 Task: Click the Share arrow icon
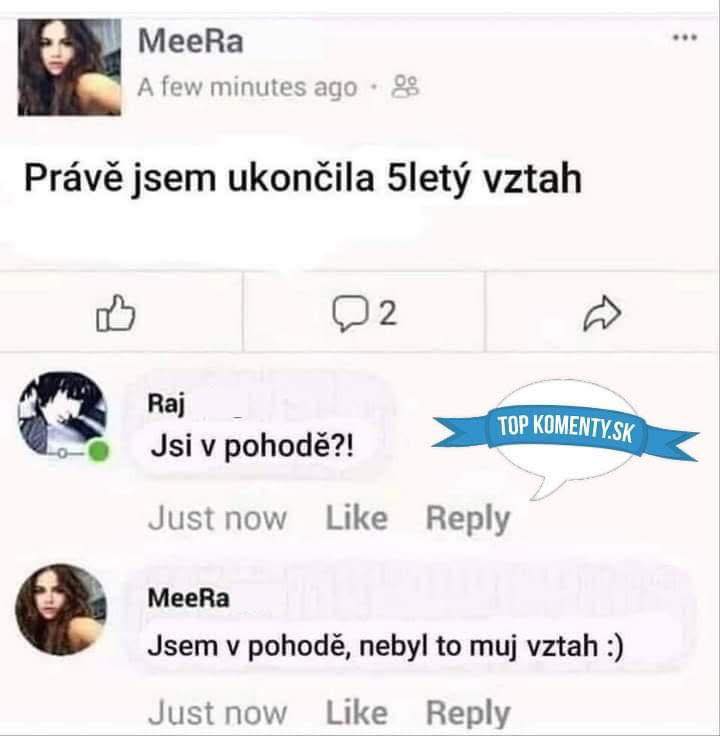pyautogui.click(x=601, y=314)
